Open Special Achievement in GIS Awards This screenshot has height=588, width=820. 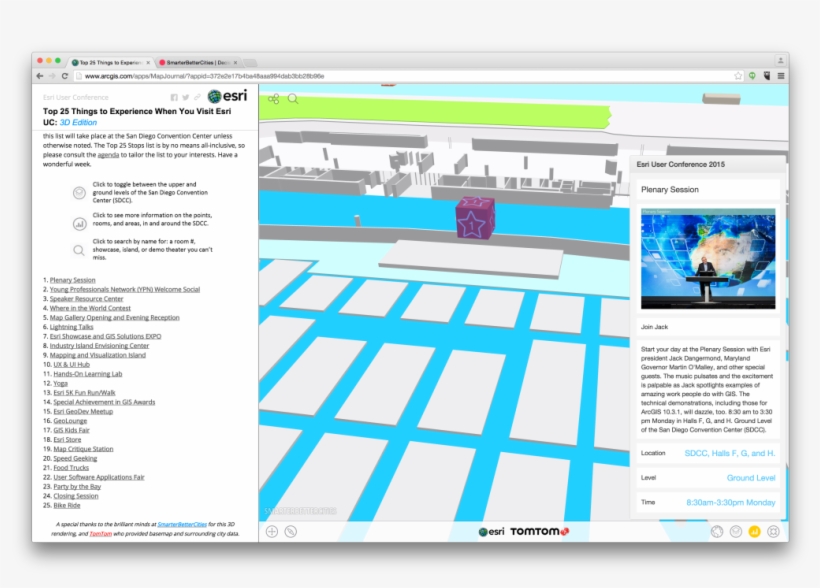click(x=104, y=402)
